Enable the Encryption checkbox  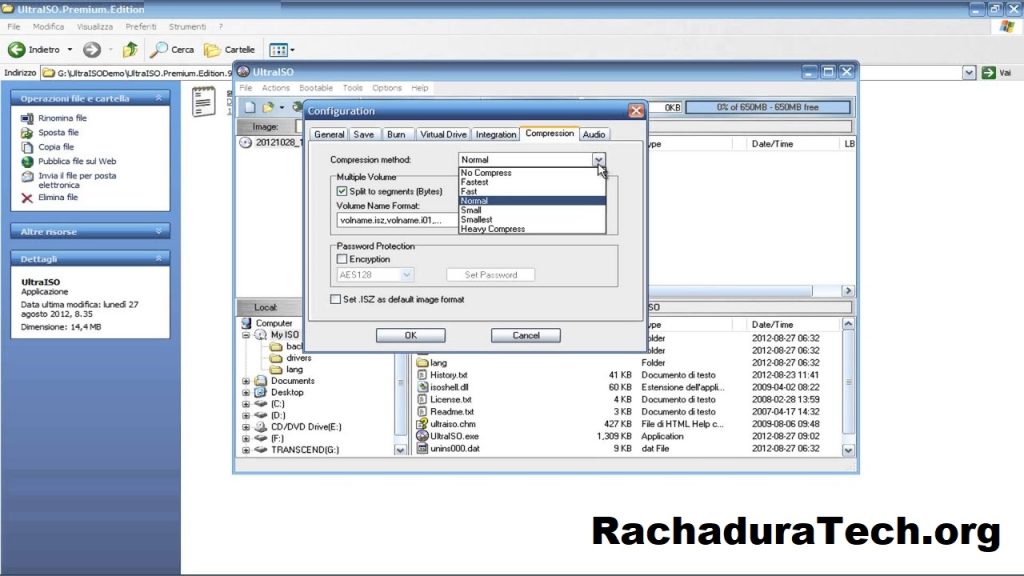pos(342,259)
